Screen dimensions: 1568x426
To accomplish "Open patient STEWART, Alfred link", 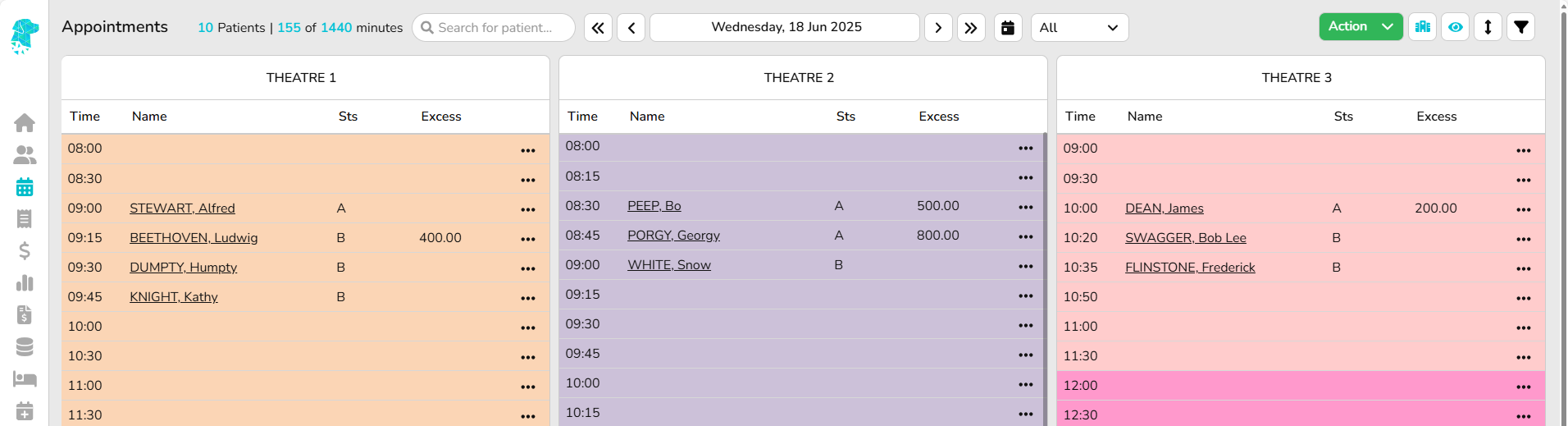I will pos(182,208).
